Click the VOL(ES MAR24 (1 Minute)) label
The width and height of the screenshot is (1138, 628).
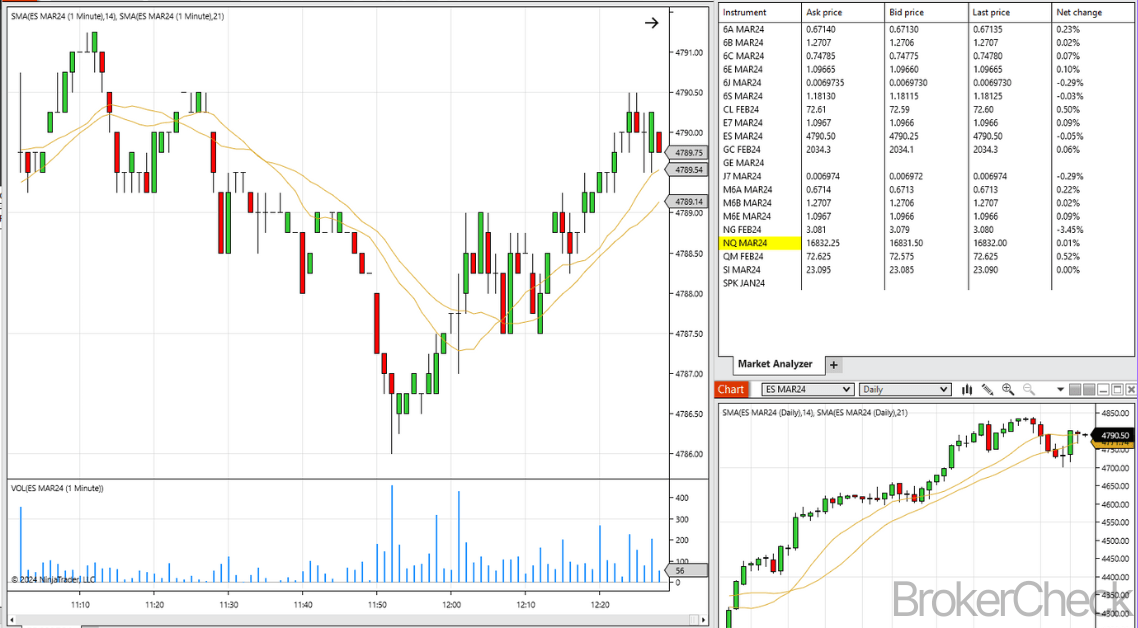57,489
